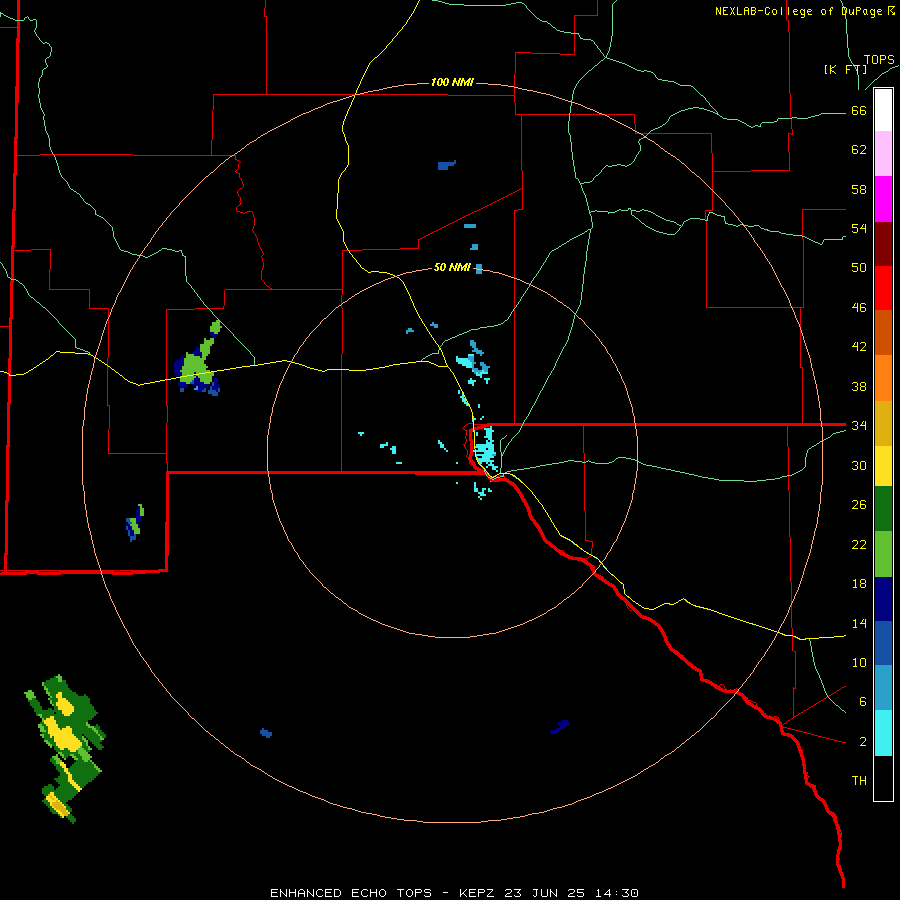Select the "50 NMI" range ring label

pos(452,267)
